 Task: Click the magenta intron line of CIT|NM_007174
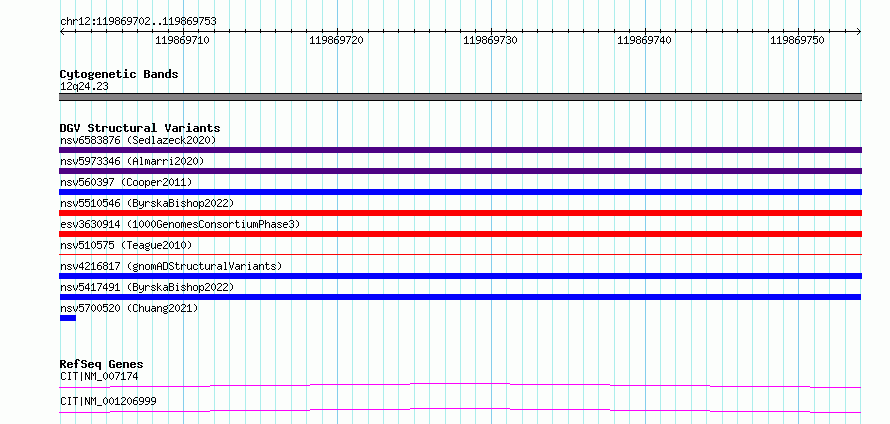(460, 385)
